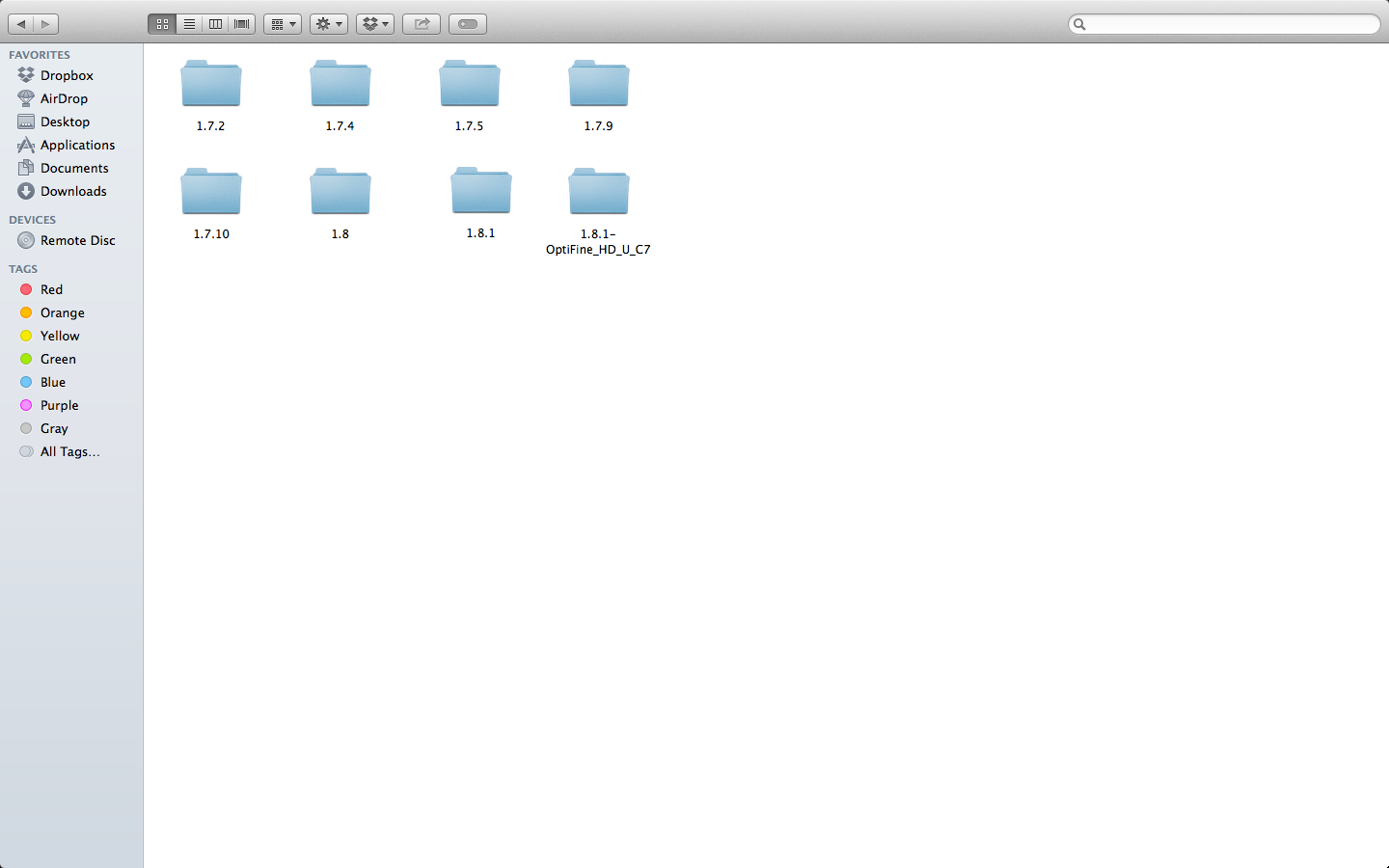Open Applications from Favorites
This screenshot has width=1389, height=868.
tap(77, 145)
